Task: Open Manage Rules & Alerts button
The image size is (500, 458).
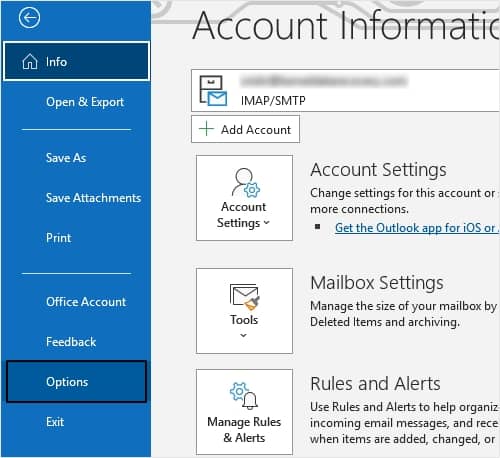Action: 244,412
